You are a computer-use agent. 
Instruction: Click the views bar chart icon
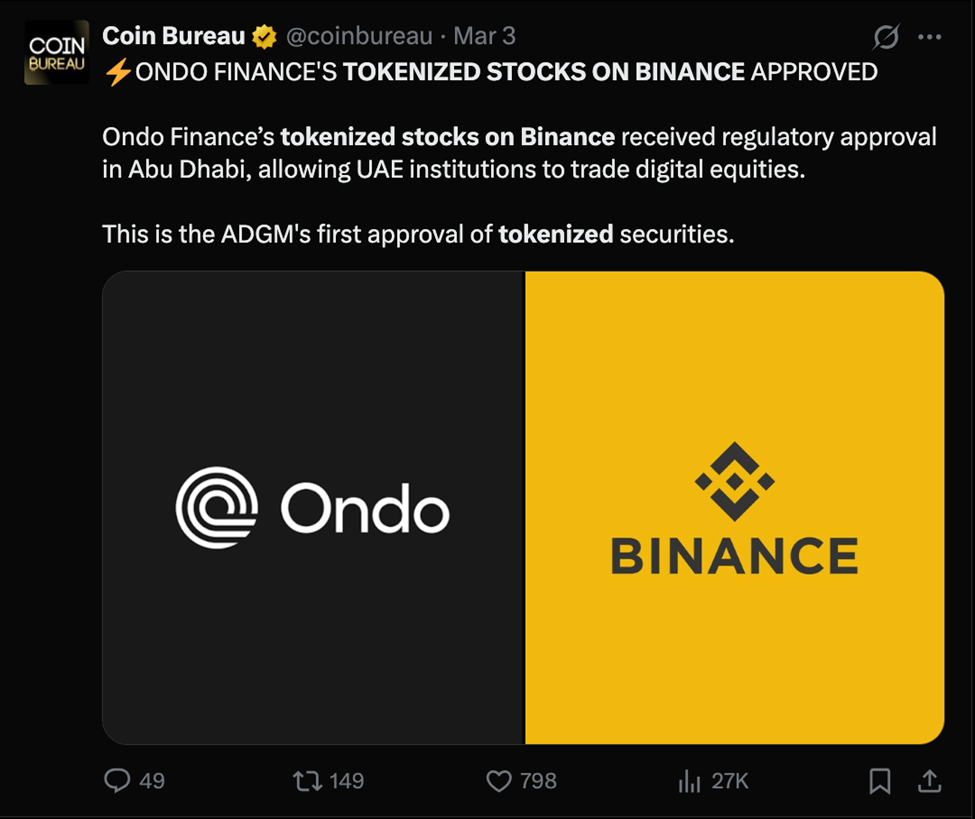click(689, 781)
